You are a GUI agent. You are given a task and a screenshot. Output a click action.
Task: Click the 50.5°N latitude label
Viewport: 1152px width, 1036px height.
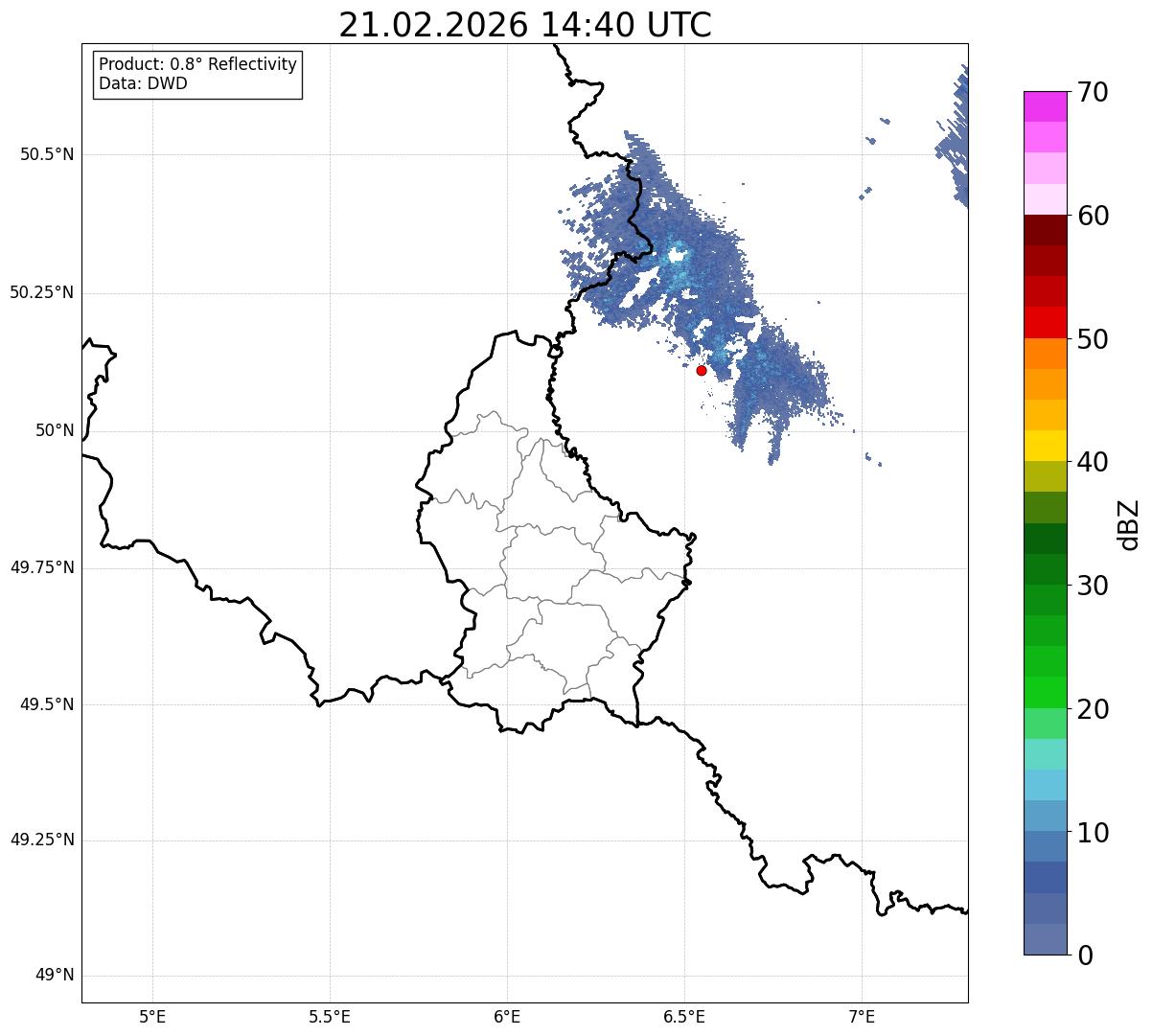tap(46, 154)
